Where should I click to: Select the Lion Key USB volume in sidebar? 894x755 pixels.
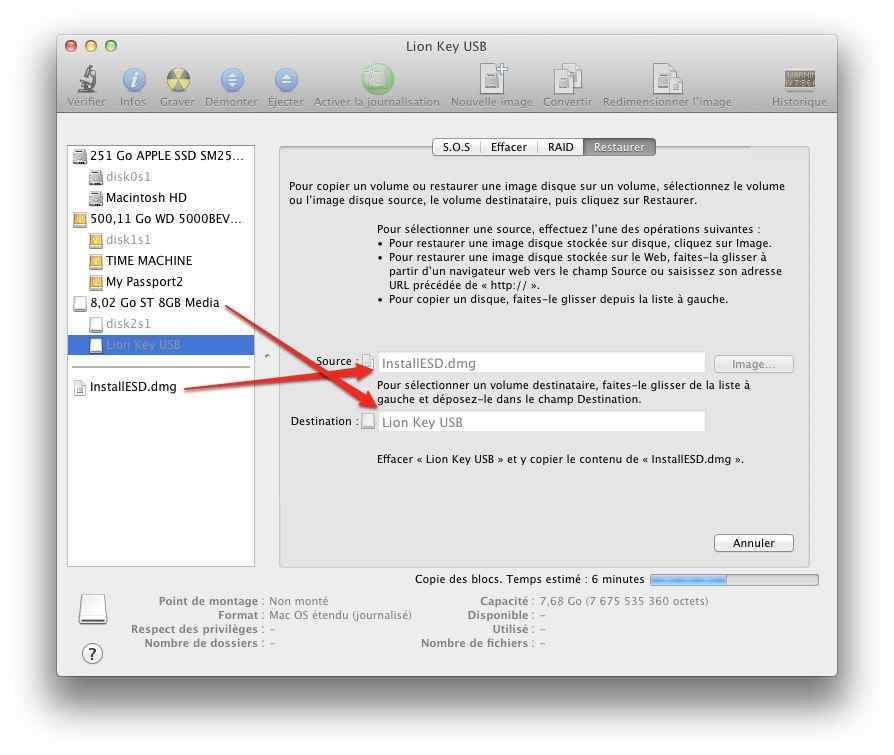161,345
